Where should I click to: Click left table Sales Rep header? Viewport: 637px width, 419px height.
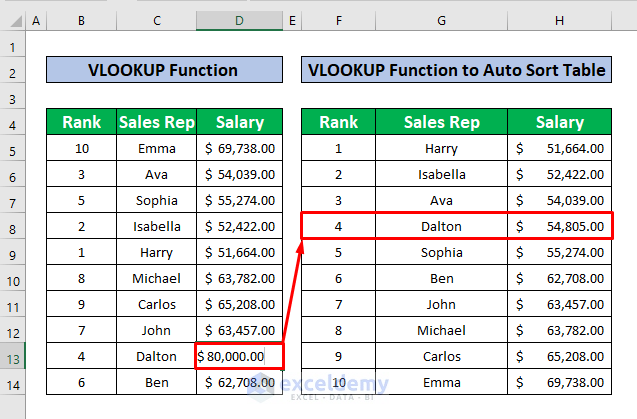pos(156,123)
